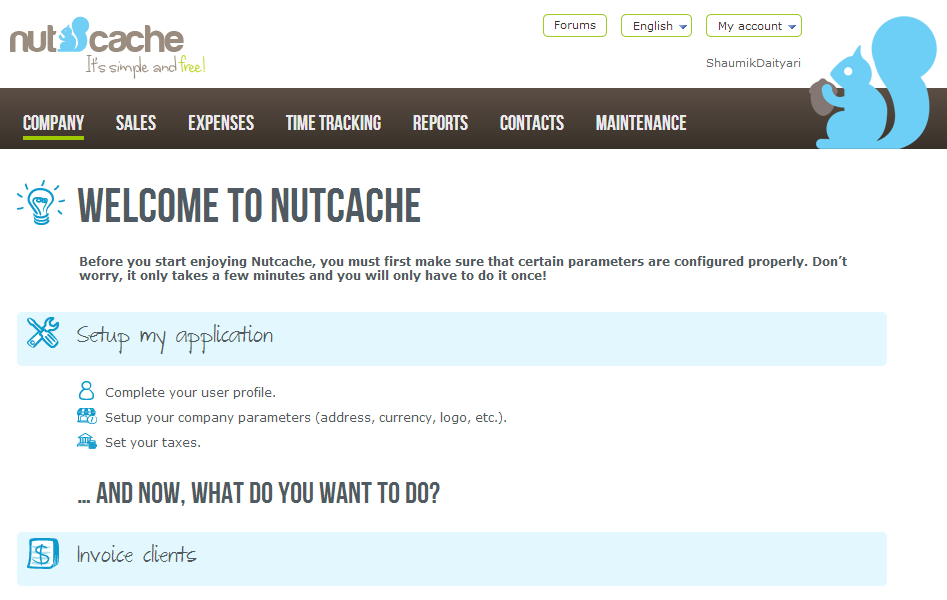Click the Setup my application header
The height and width of the screenshot is (600, 947).
(452, 339)
